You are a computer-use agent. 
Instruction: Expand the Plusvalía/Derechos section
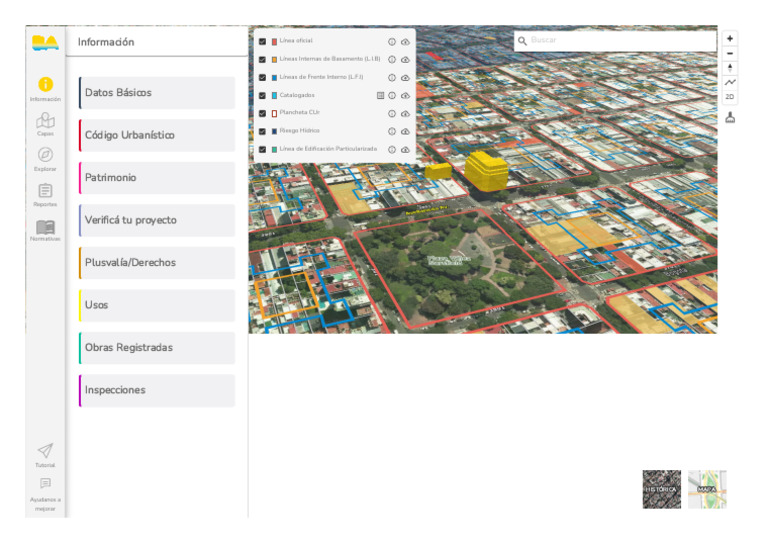click(157, 262)
